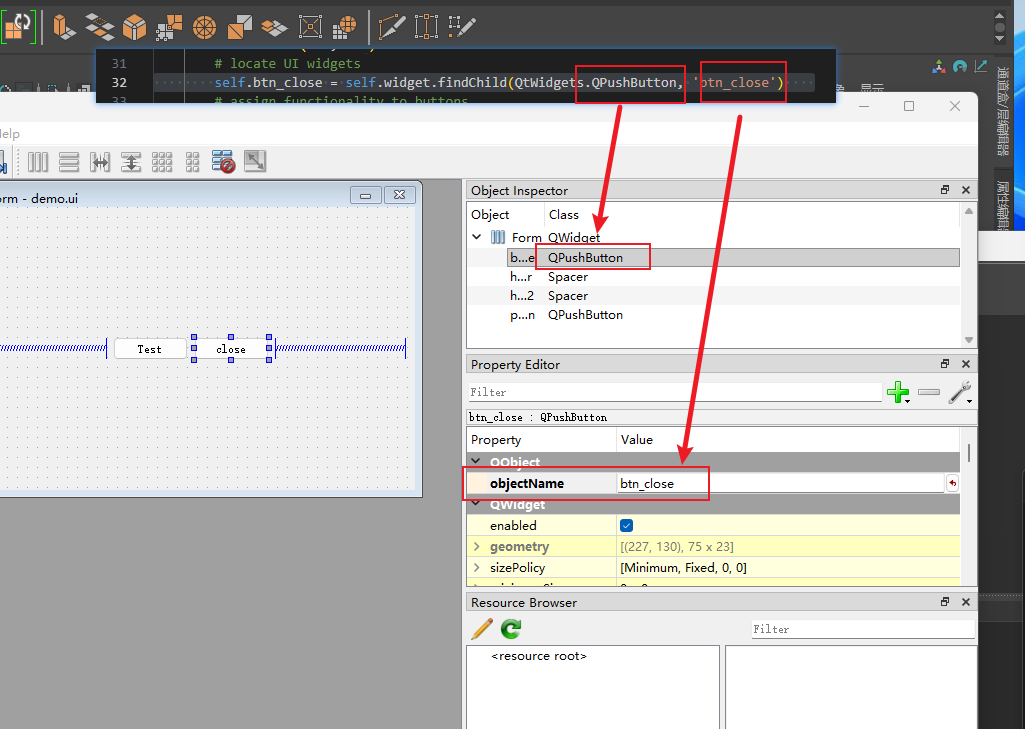Expand the sizePolicy property row
This screenshot has width=1025, height=729.
pos(477,568)
